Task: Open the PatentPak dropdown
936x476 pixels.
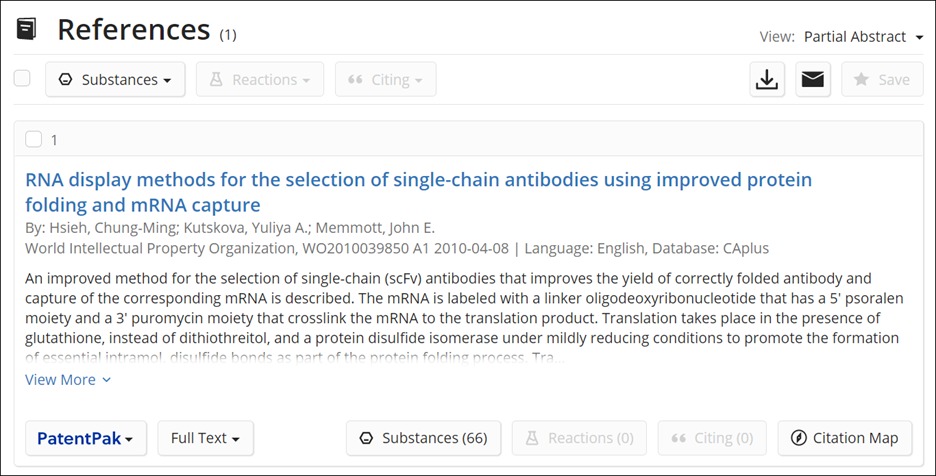Action: pos(86,438)
